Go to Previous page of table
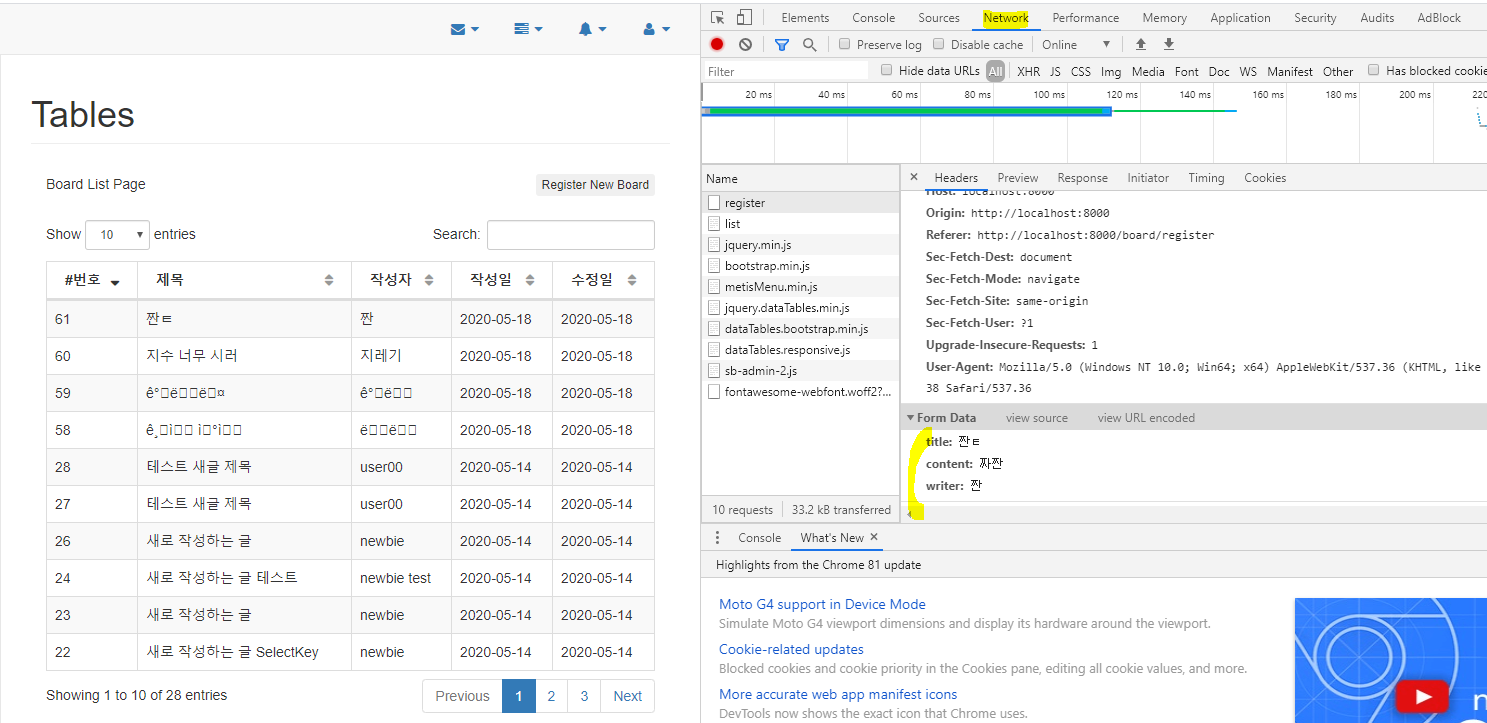Image resolution: width=1487 pixels, height=723 pixels. pyautogui.click(x=462, y=696)
